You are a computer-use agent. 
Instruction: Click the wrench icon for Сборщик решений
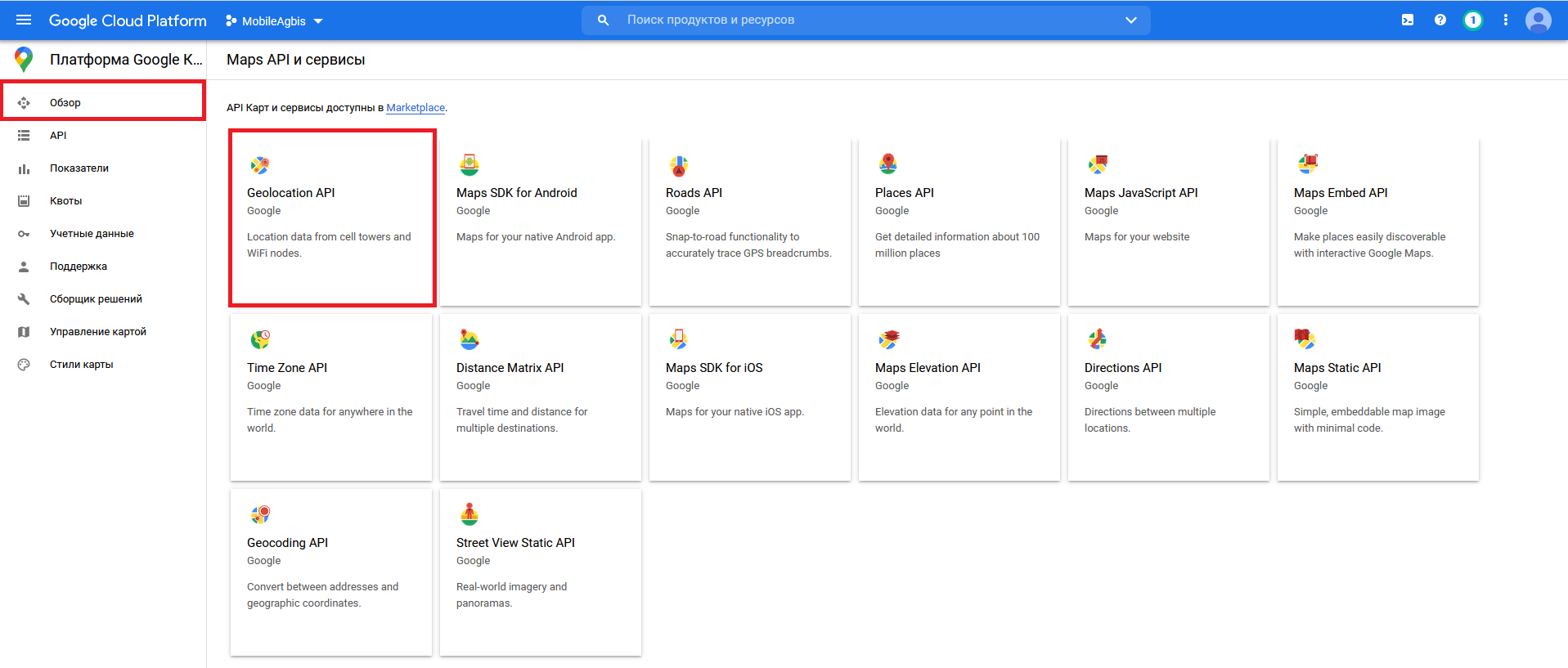coord(24,299)
